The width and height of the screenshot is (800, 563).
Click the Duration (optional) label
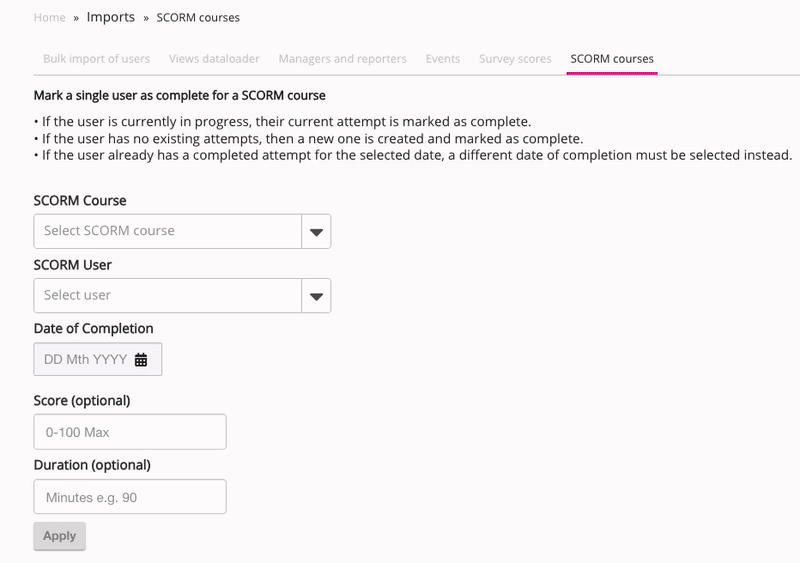[x=92, y=465]
